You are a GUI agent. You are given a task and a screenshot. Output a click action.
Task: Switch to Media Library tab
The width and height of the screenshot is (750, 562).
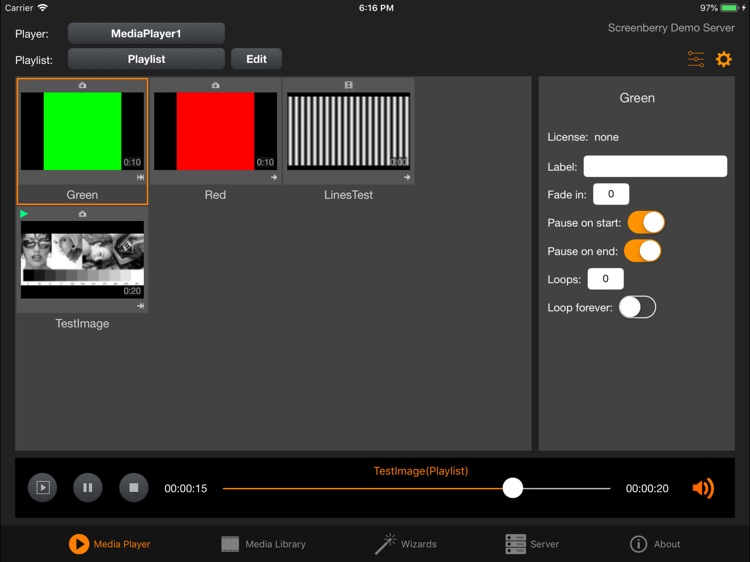264,544
